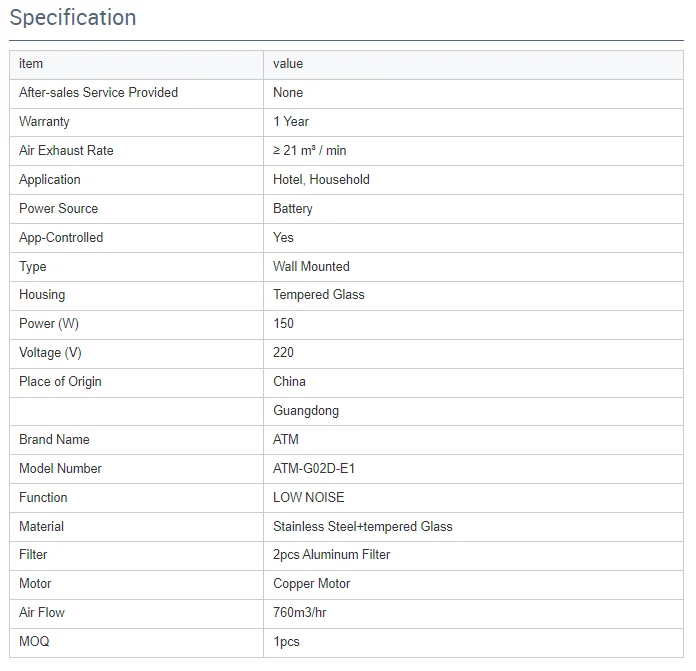Click the 'item' column header

point(31,64)
